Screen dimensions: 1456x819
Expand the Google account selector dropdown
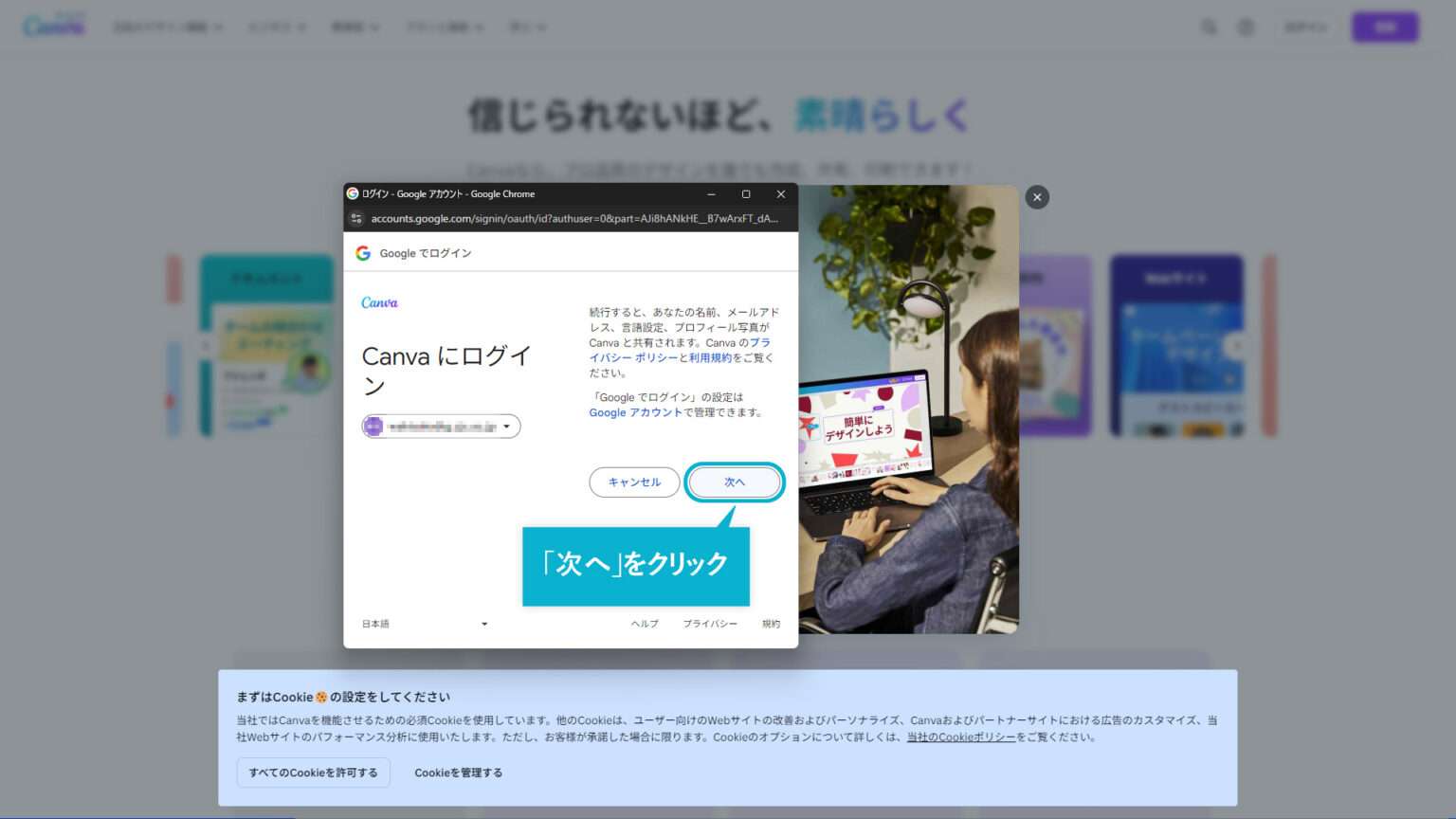[x=507, y=426]
